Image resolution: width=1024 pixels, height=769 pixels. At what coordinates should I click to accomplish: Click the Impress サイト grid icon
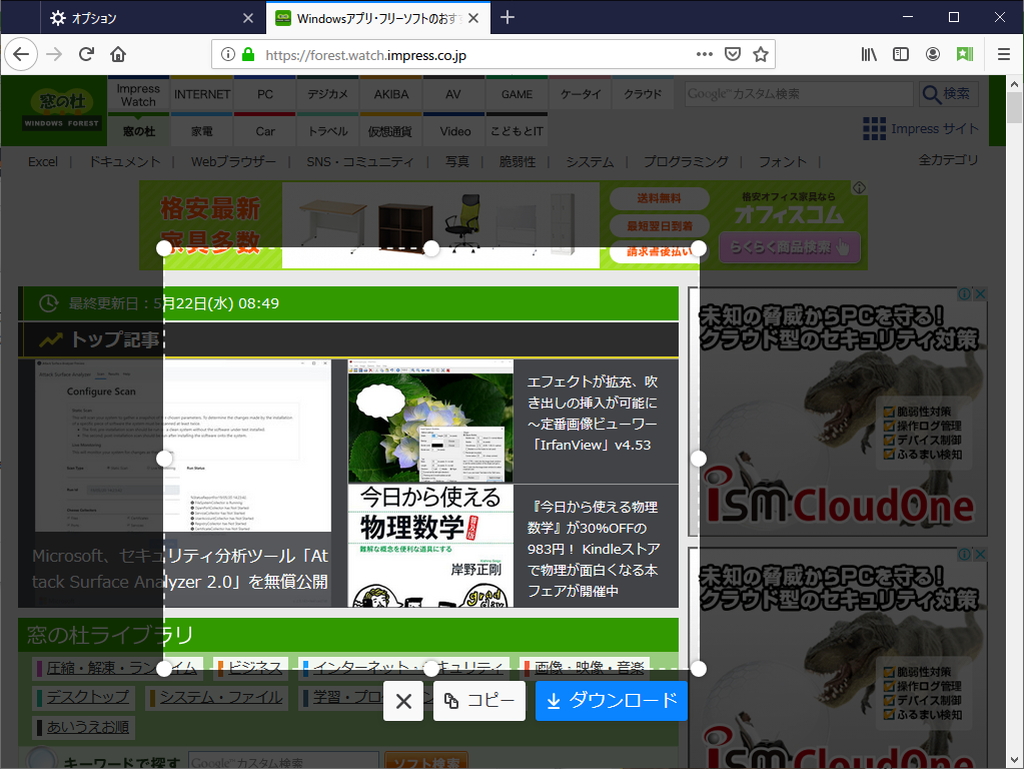[873, 129]
